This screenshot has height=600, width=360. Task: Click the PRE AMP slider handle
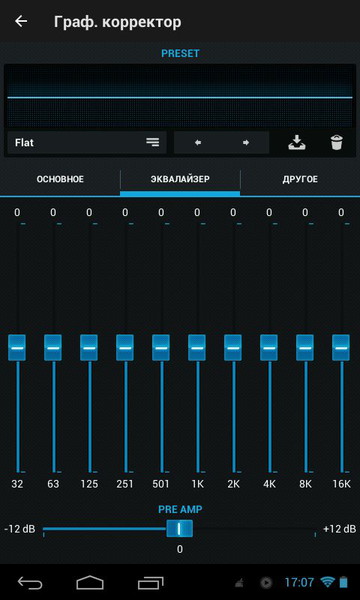tap(179, 528)
